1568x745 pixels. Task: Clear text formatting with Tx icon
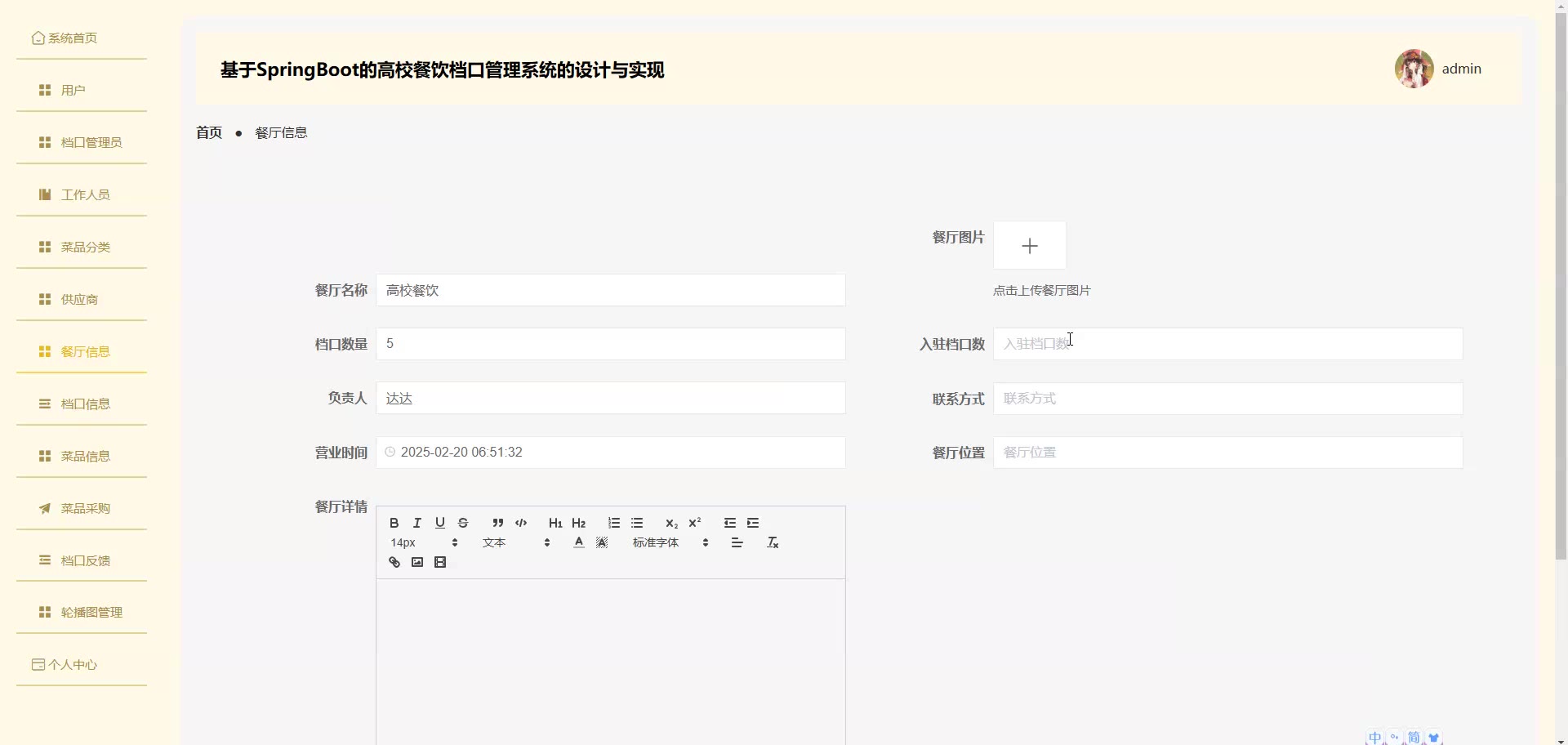click(773, 542)
